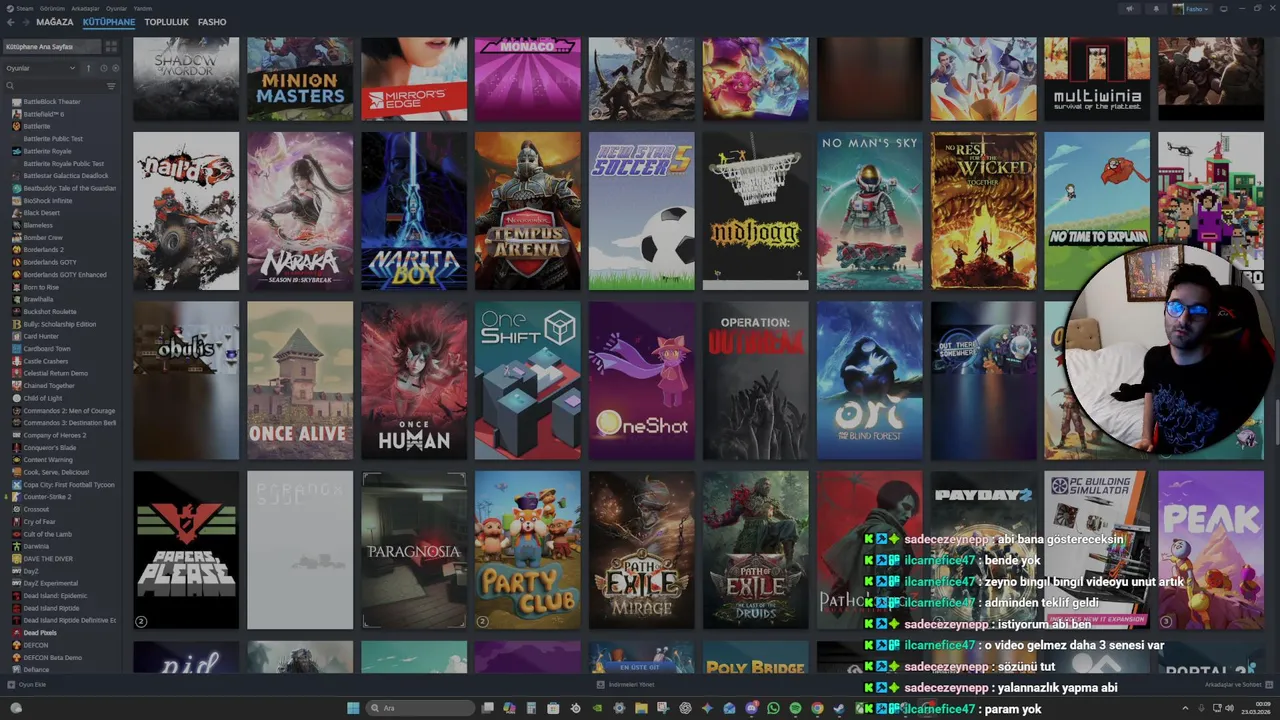This screenshot has height=720, width=1280.
Task: Go forward with the Steam forward arrow
Action: (25, 22)
